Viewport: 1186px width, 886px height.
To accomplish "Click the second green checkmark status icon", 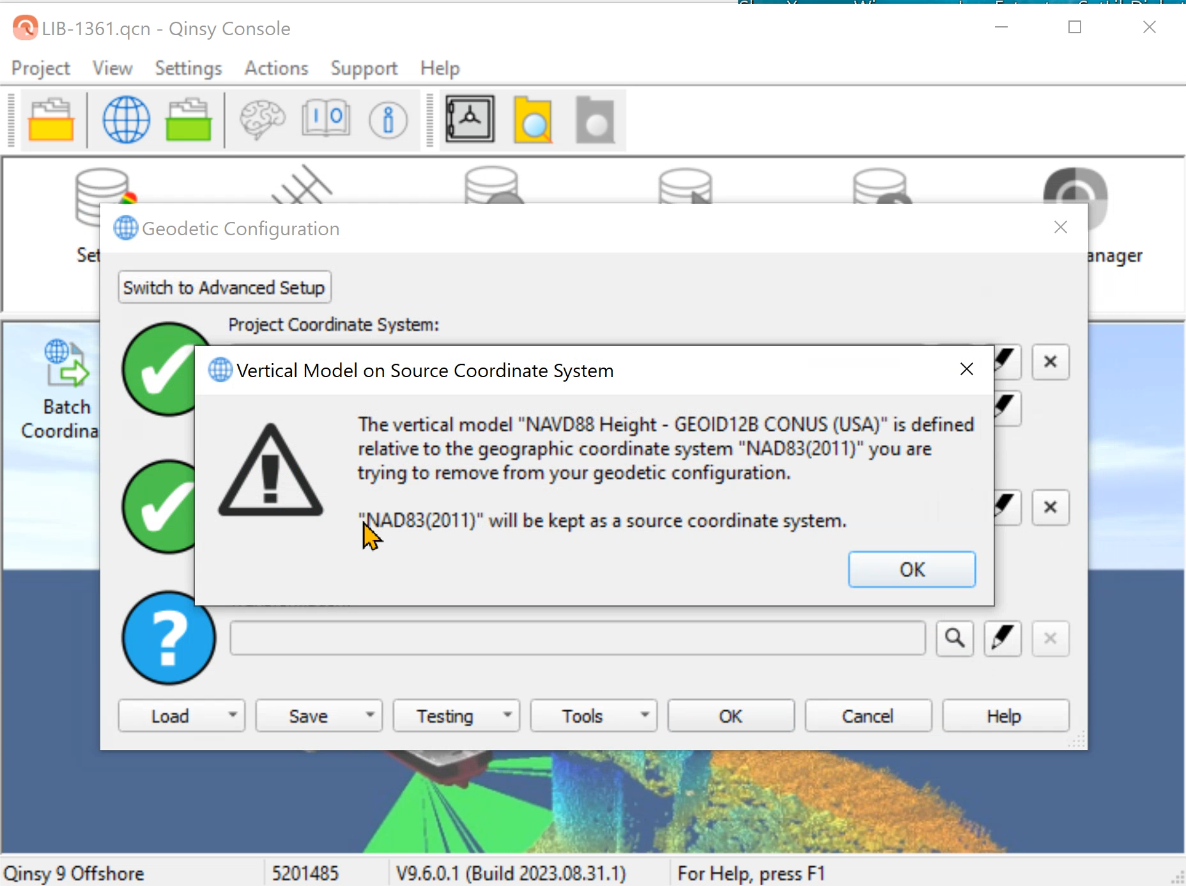I will click(160, 507).
